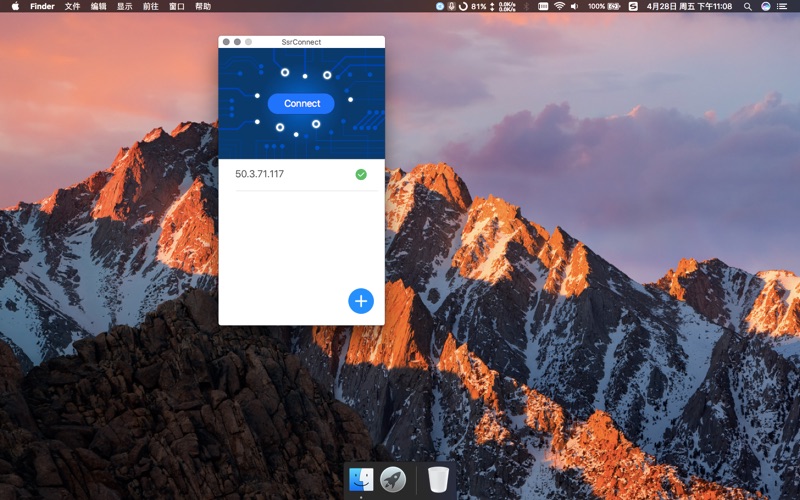The height and width of the screenshot is (500, 800).
Task: Click the round blue status icon in menu bar
Action: click(440, 6)
